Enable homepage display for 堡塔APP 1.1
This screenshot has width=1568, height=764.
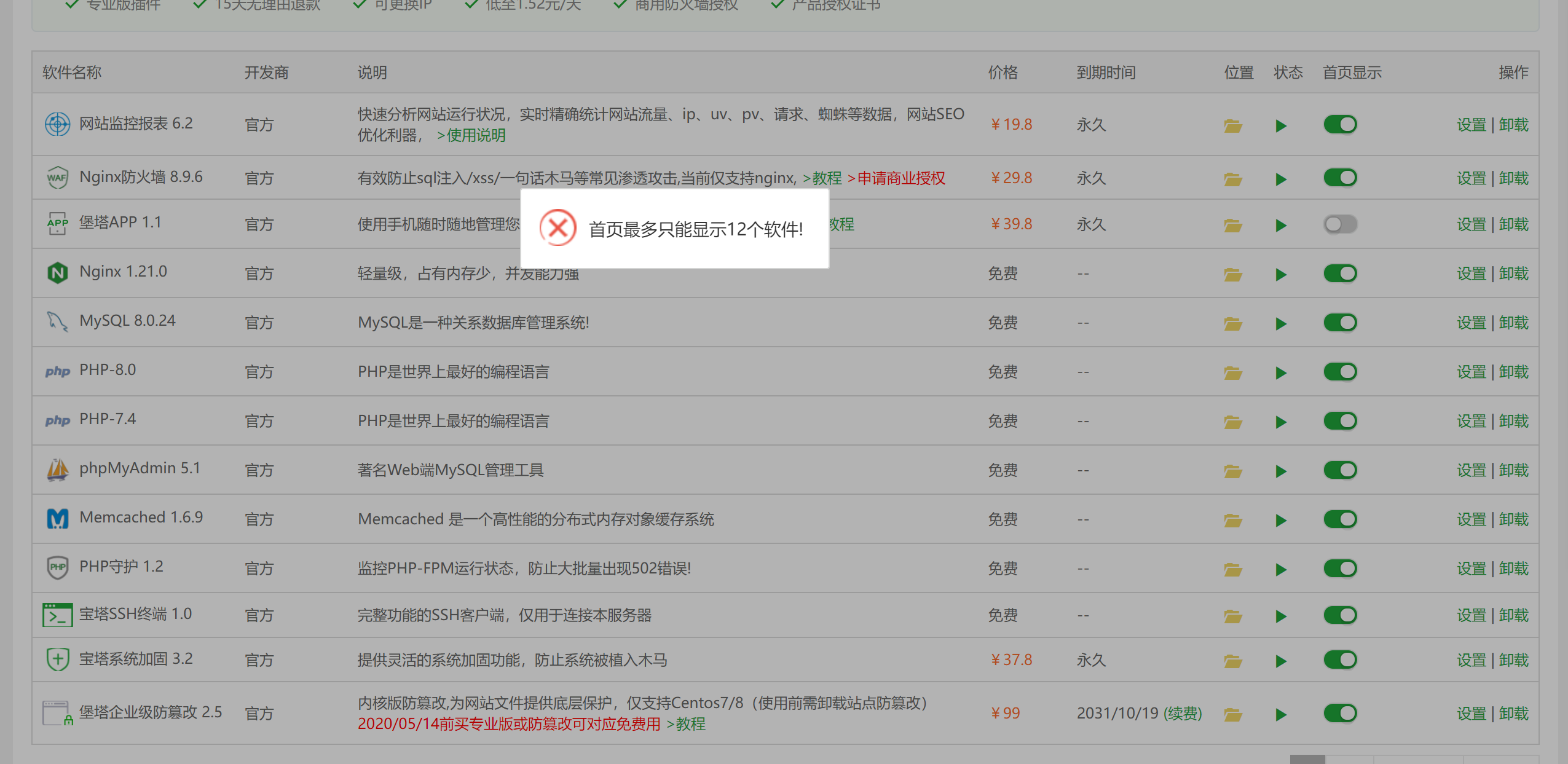1340,224
